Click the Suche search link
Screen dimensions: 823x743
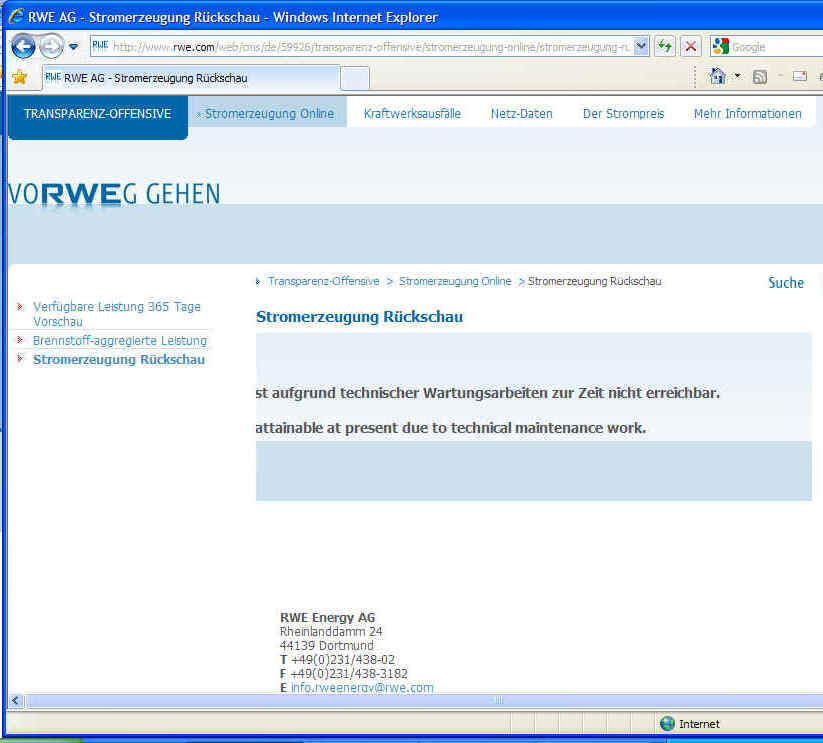click(786, 282)
